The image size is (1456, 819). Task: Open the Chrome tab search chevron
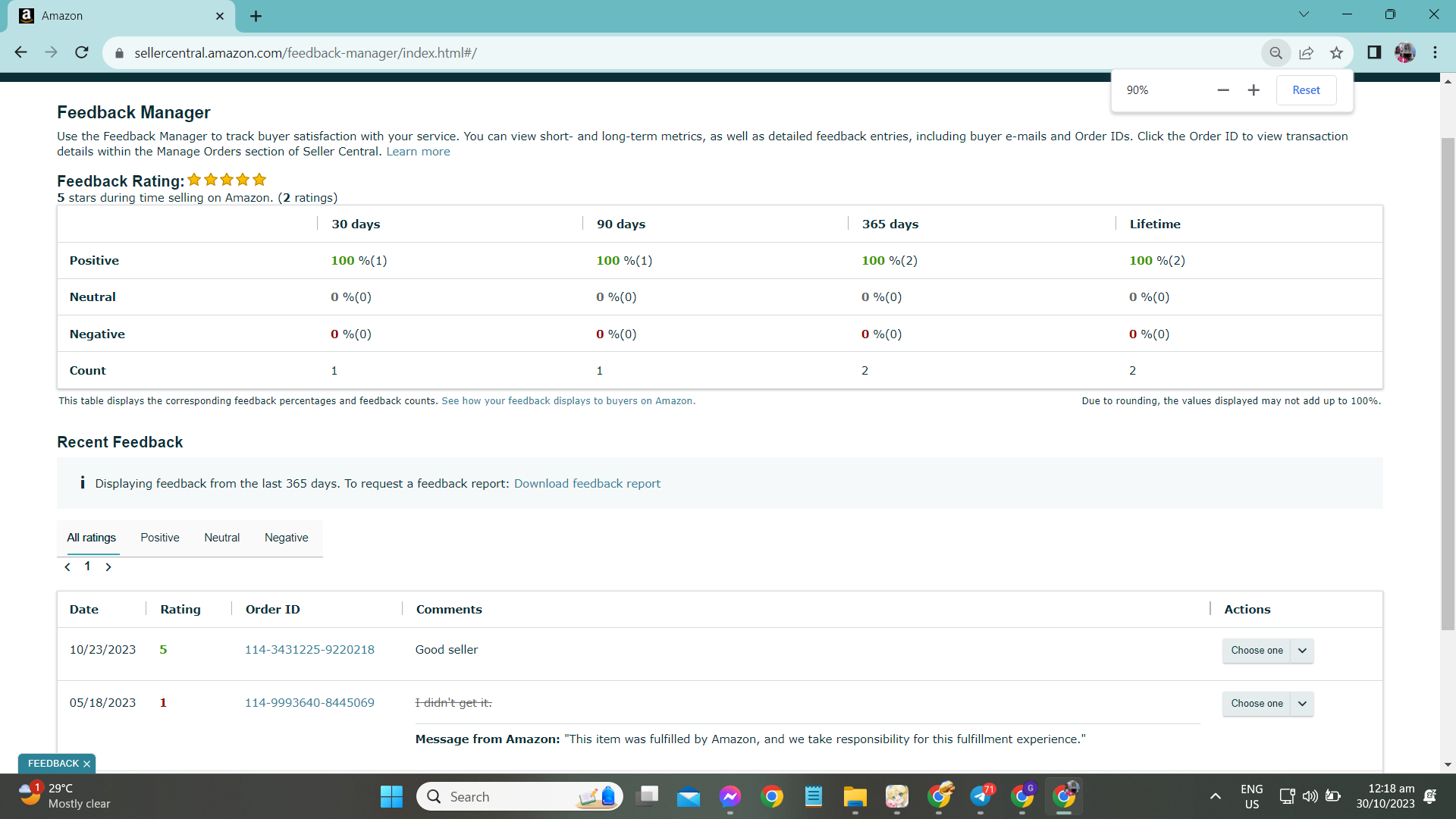coord(1304,14)
